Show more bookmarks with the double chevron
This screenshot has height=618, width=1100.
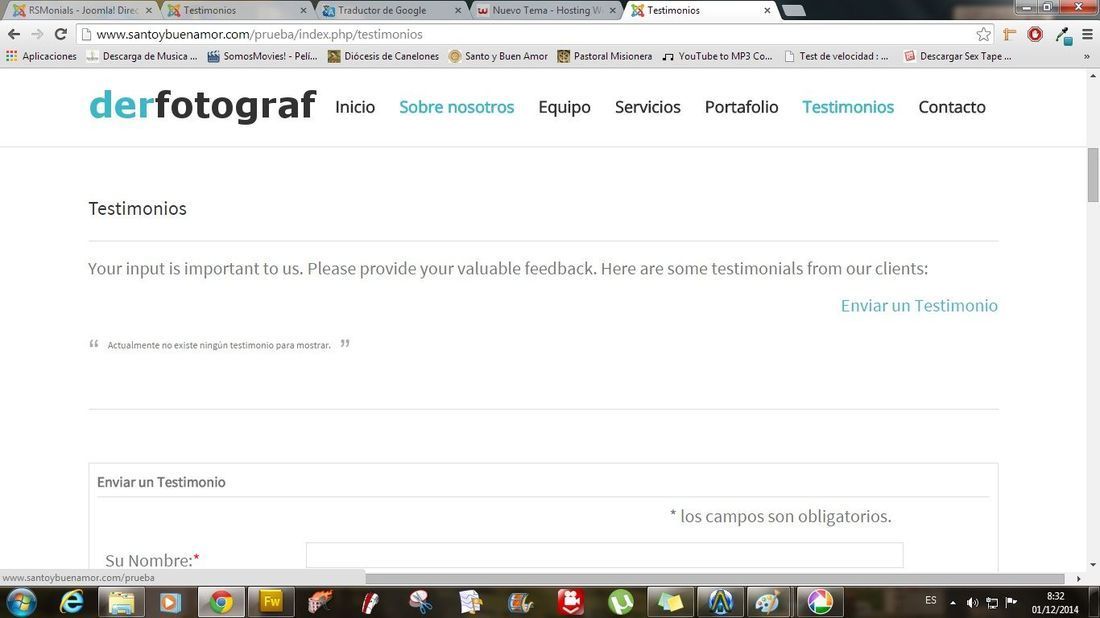[1087, 56]
